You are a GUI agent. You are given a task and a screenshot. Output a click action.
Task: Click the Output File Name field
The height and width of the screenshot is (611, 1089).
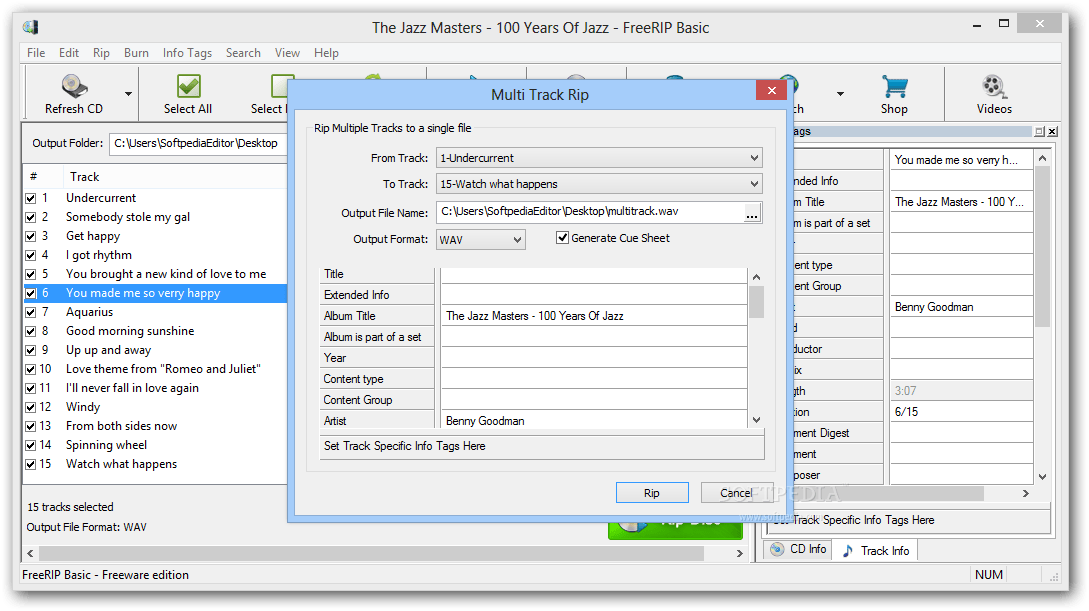(x=590, y=212)
